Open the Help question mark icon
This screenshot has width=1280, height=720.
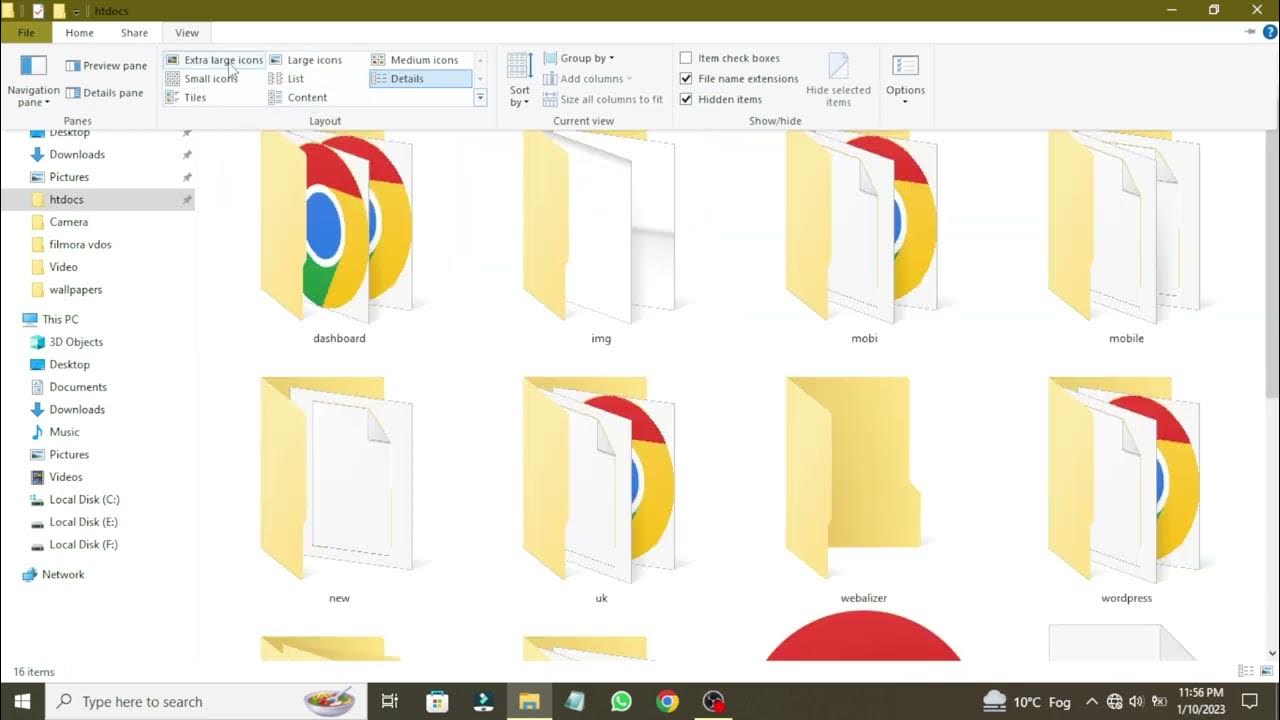click(x=1268, y=33)
